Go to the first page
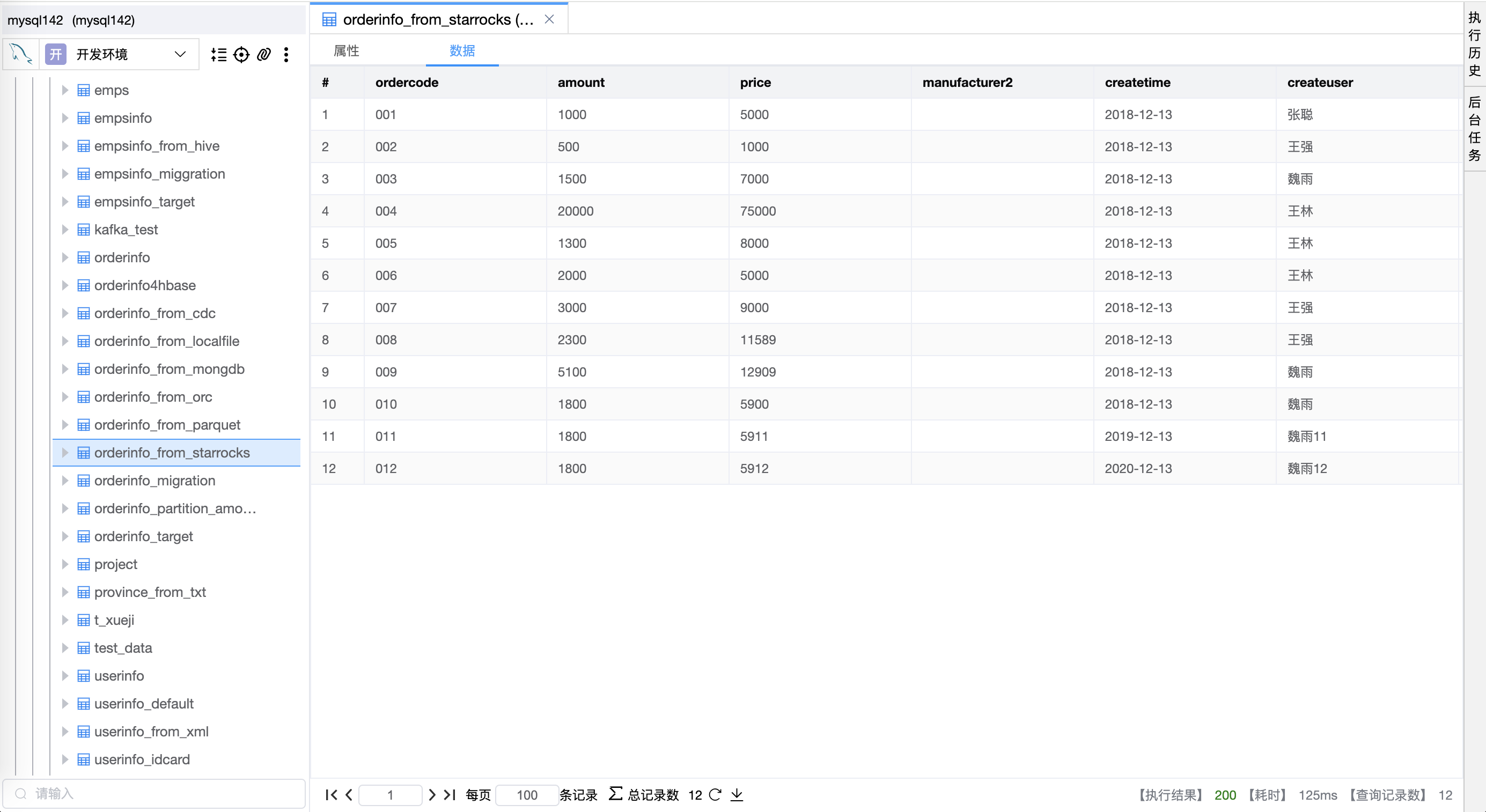1486x812 pixels. [x=330, y=795]
